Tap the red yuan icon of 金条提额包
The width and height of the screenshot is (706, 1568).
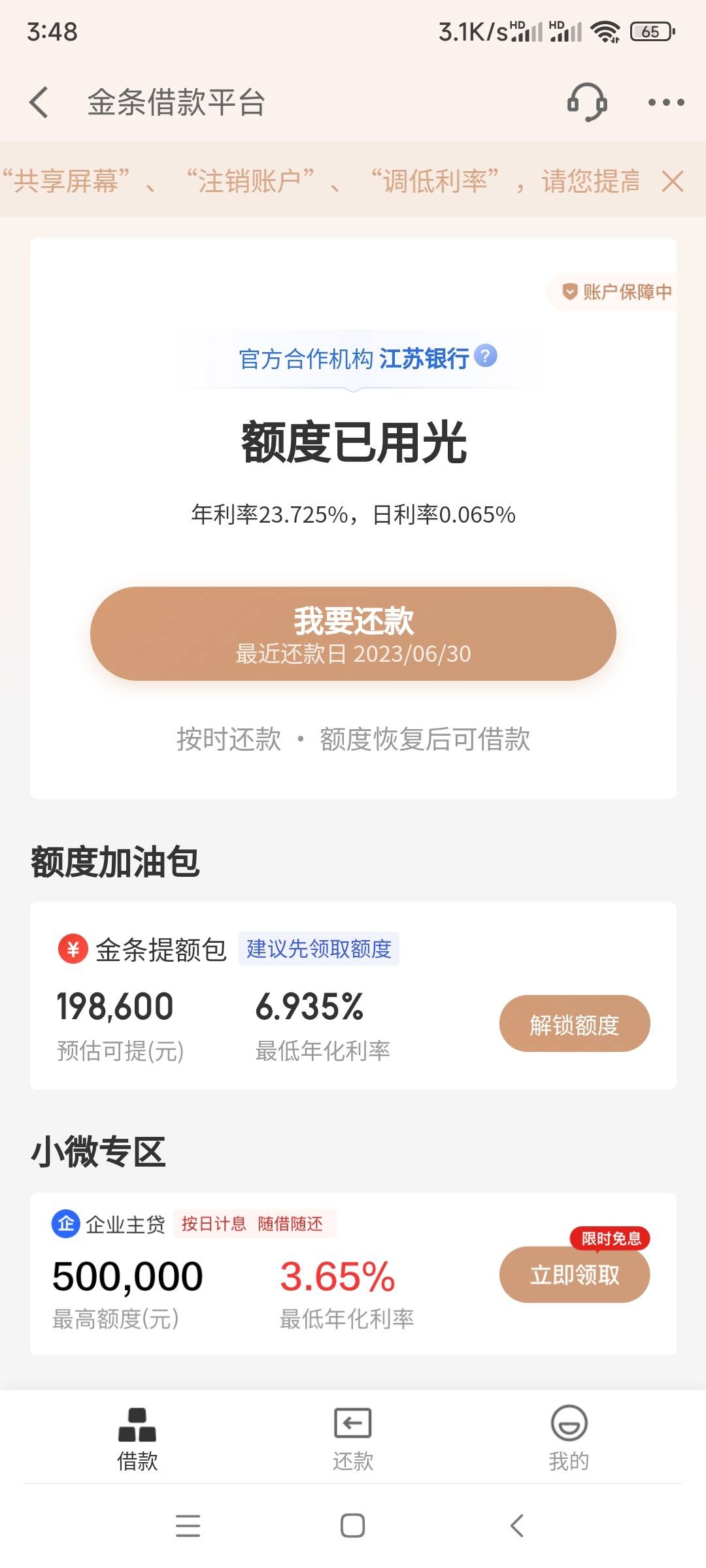(73, 949)
